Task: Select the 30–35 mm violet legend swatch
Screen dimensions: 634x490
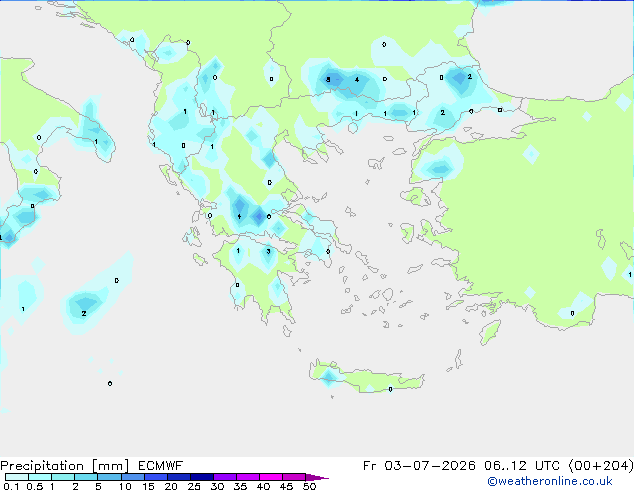Action: [224, 477]
